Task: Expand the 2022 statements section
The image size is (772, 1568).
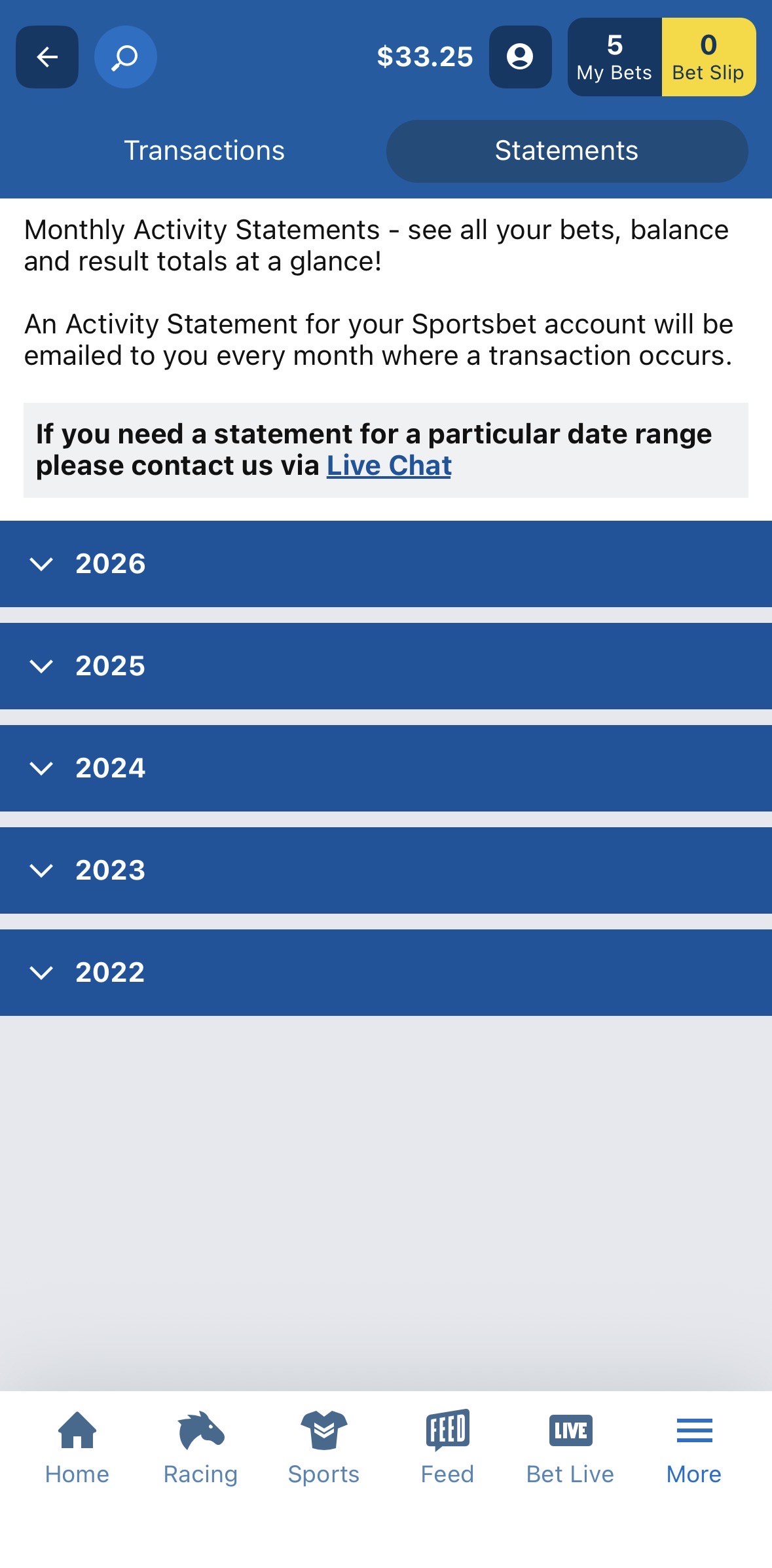Action: [x=386, y=973]
